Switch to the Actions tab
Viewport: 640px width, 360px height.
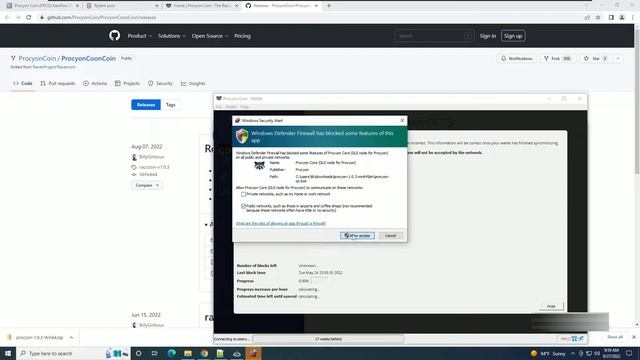click(95, 83)
